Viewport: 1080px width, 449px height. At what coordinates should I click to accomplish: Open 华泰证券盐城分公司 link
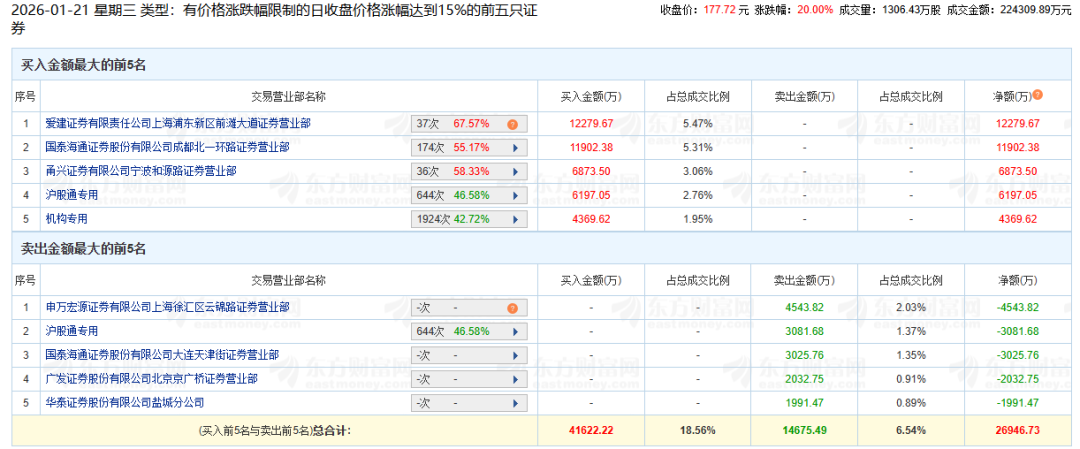pos(124,403)
